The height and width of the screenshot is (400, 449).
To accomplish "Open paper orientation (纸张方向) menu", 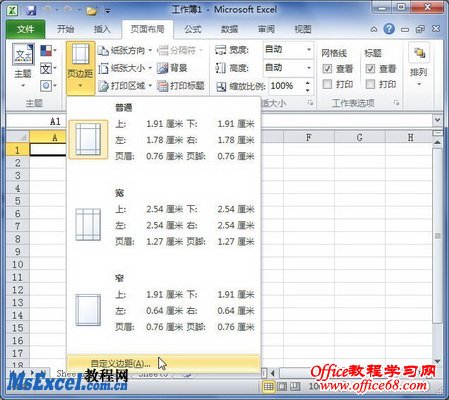I will [x=125, y=51].
